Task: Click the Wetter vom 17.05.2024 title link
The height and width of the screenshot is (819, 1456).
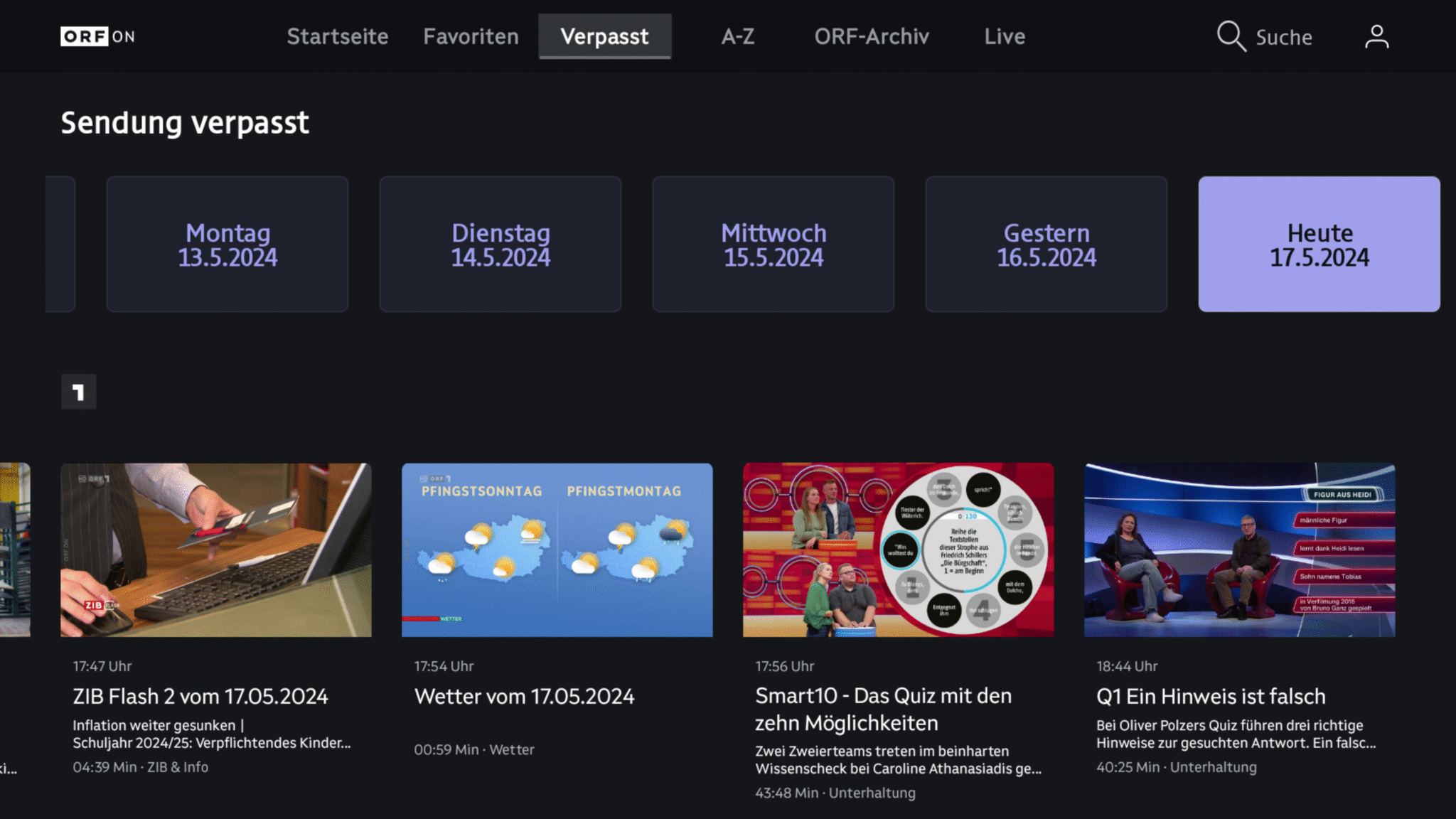Action: coord(524,697)
